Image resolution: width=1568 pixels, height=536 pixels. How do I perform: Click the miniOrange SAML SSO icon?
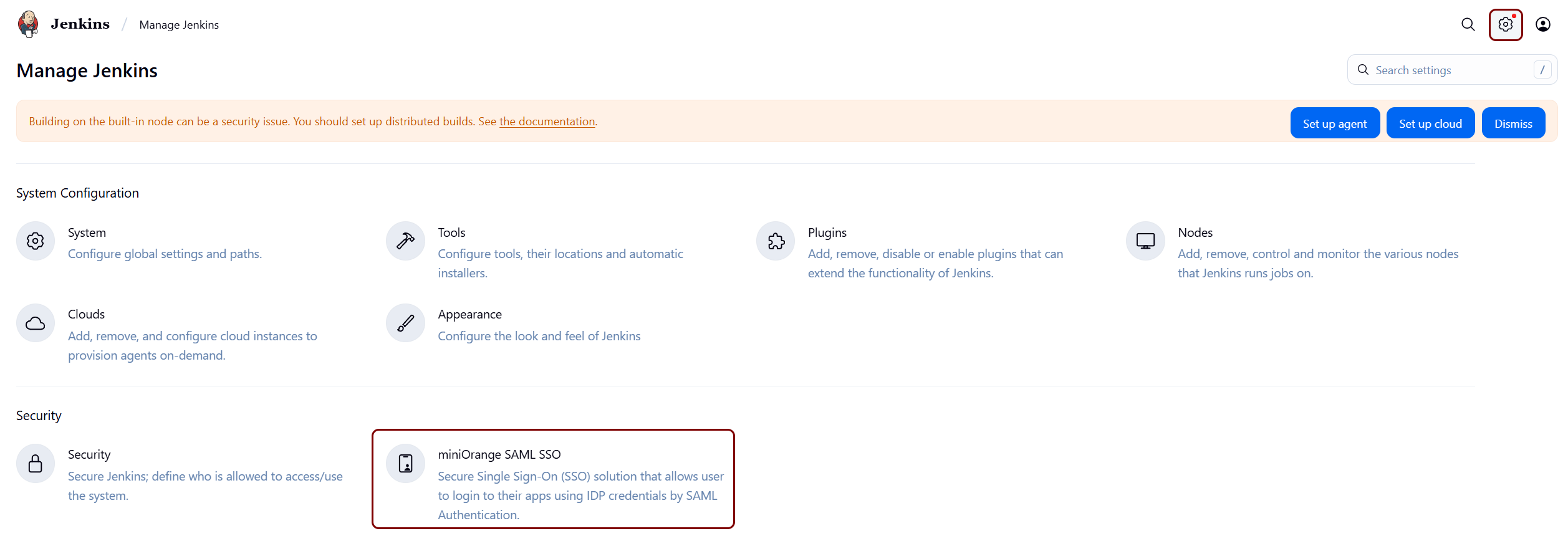405,464
